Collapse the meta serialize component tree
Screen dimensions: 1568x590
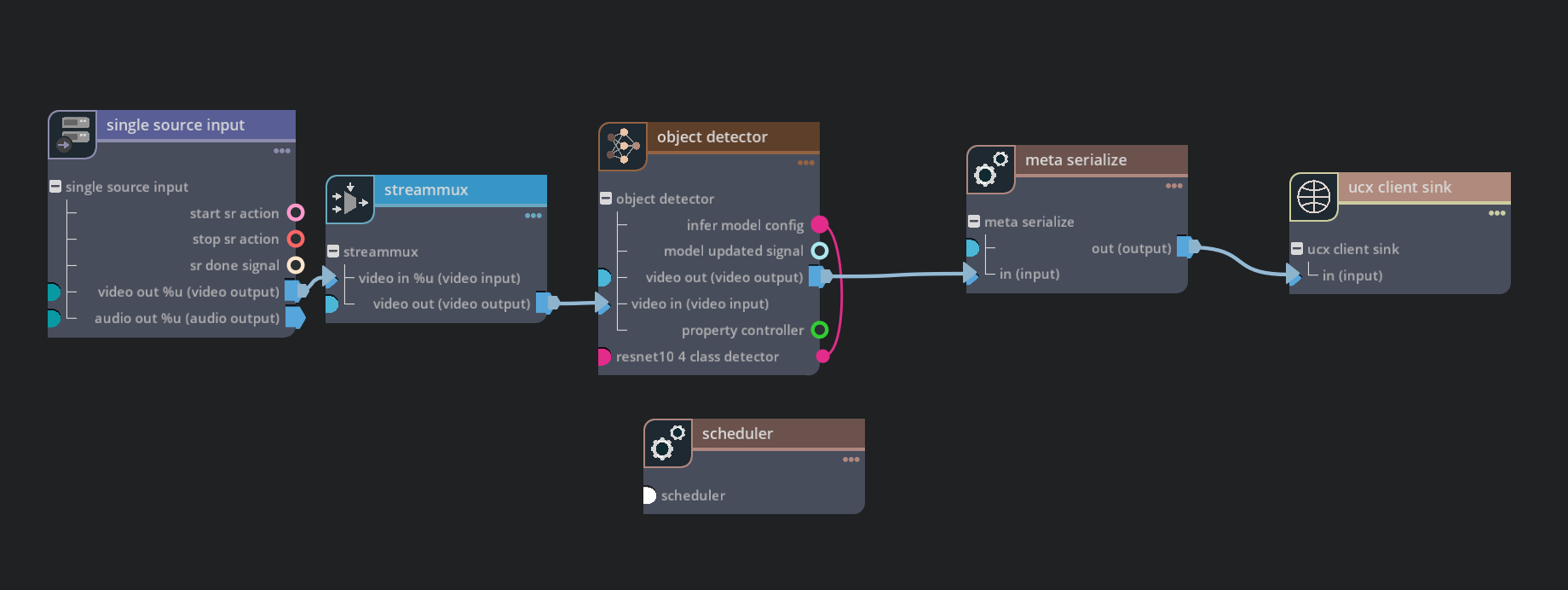[974, 221]
